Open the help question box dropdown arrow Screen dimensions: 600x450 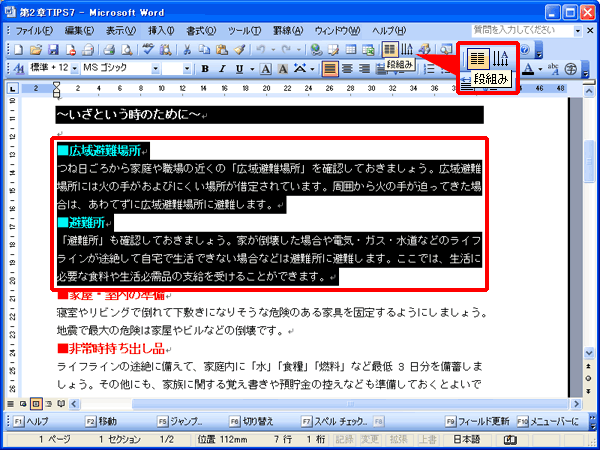(578, 30)
